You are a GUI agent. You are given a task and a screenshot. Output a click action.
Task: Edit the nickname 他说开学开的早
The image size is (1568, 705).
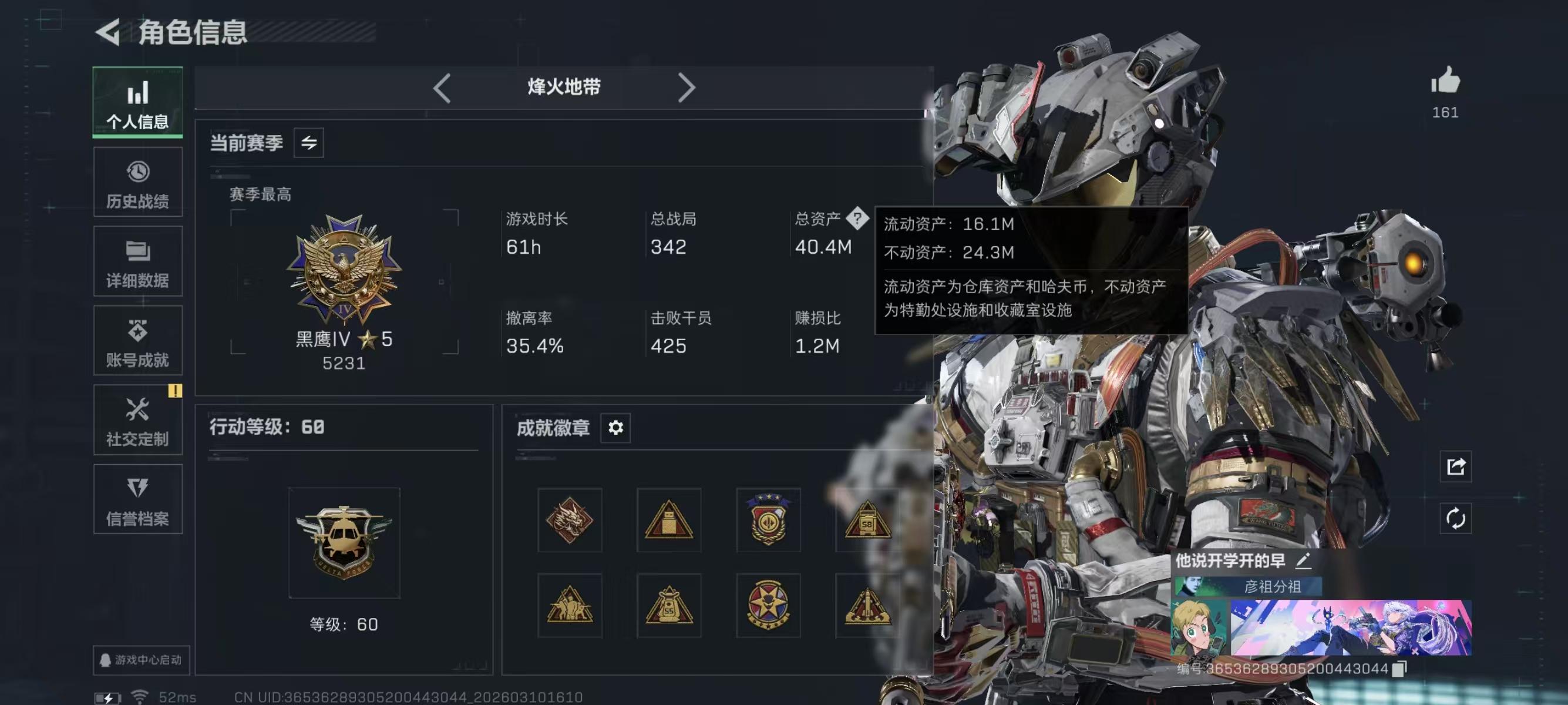tap(1302, 560)
